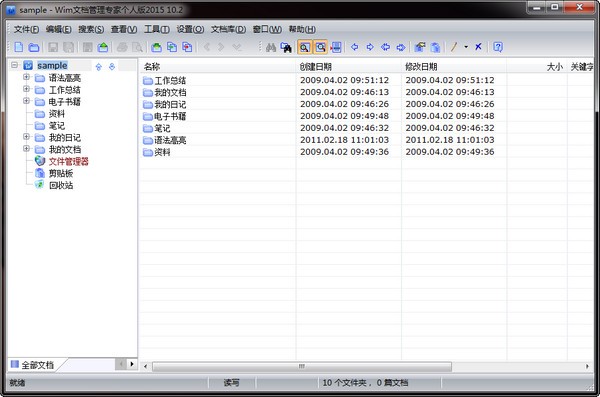
Task: Select the 笔记 row in the file list
Action: pyautogui.click(x=366, y=128)
